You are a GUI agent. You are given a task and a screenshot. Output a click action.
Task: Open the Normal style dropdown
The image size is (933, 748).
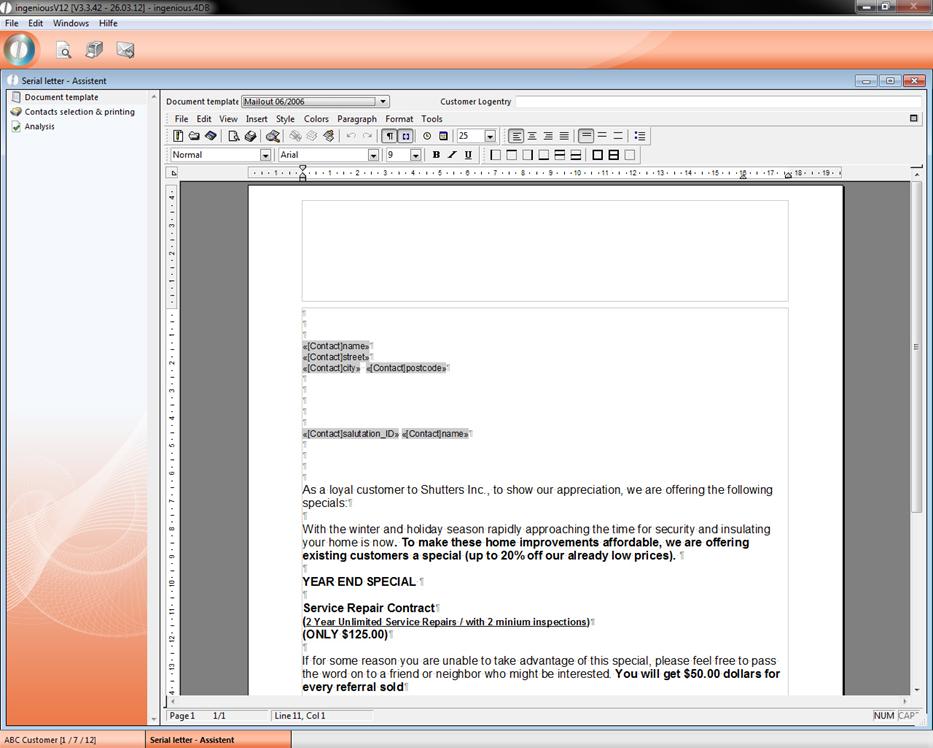click(265, 155)
